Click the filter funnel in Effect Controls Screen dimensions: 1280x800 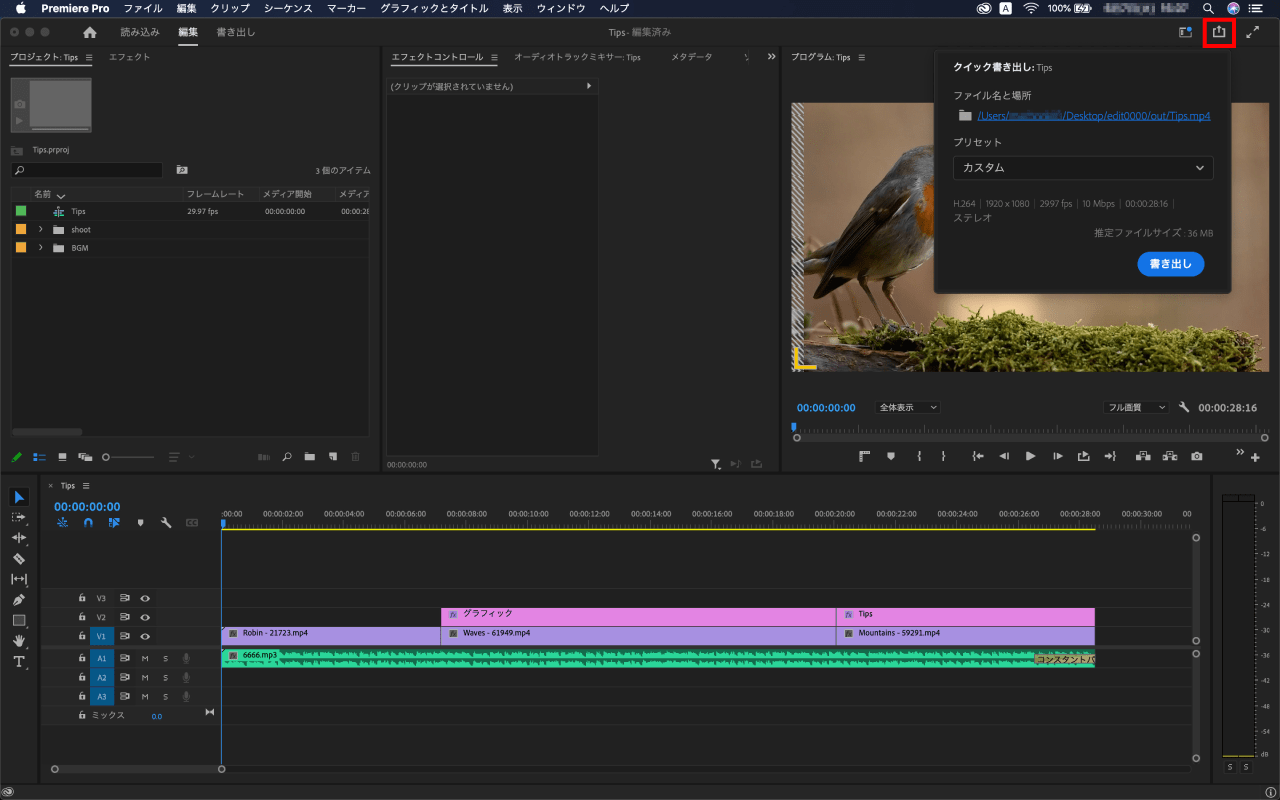[x=716, y=464]
